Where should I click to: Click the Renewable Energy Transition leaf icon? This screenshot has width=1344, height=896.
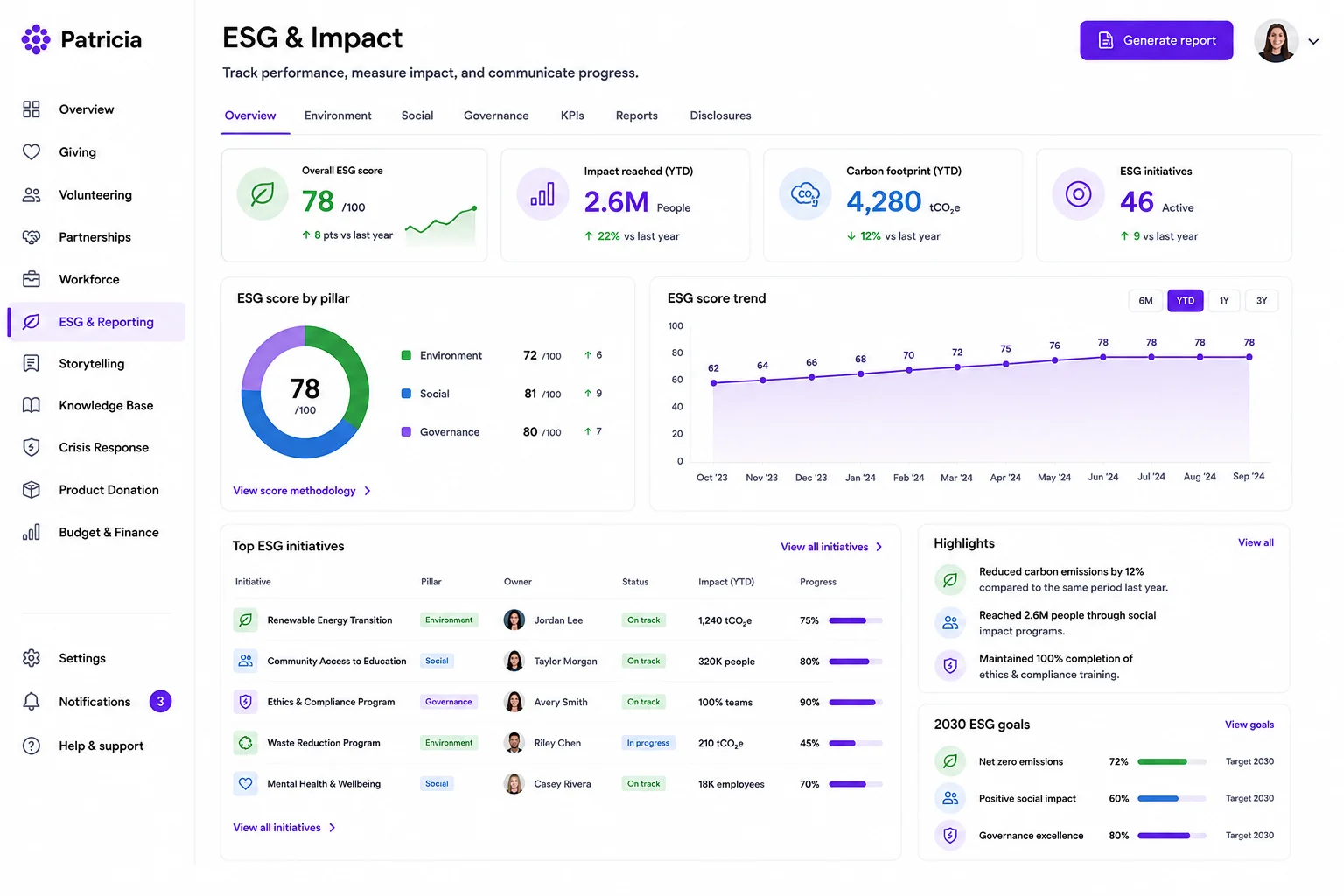click(x=246, y=620)
